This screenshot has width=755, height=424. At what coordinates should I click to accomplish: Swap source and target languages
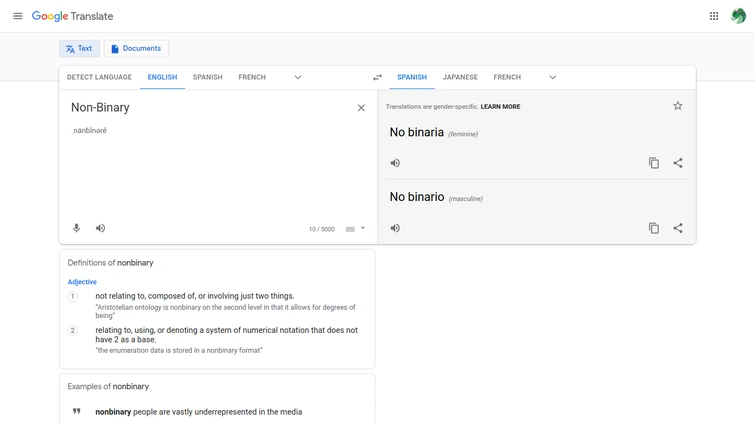coord(378,77)
